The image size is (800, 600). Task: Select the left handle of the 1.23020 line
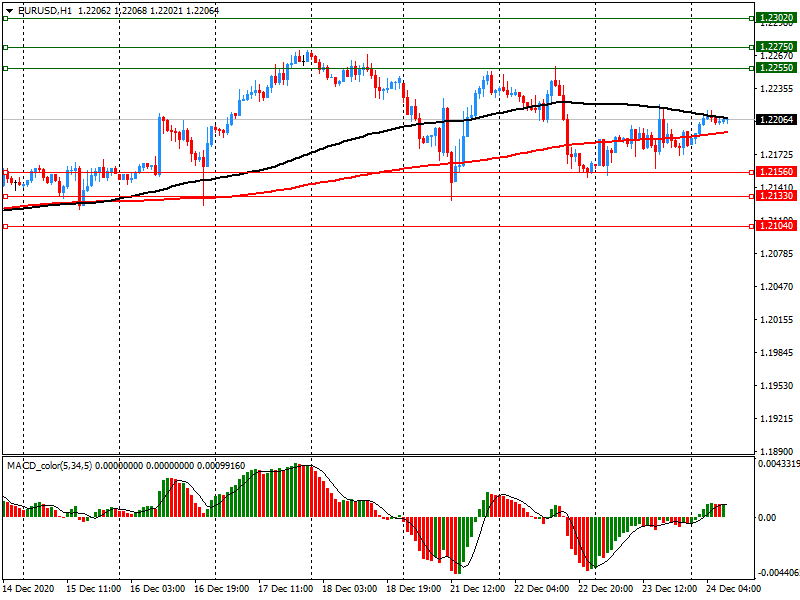[x=5, y=18]
